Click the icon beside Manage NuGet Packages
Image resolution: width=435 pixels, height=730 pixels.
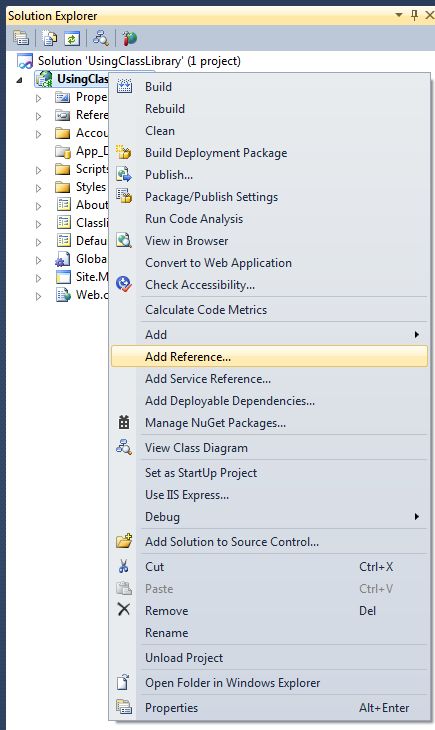coord(124,422)
